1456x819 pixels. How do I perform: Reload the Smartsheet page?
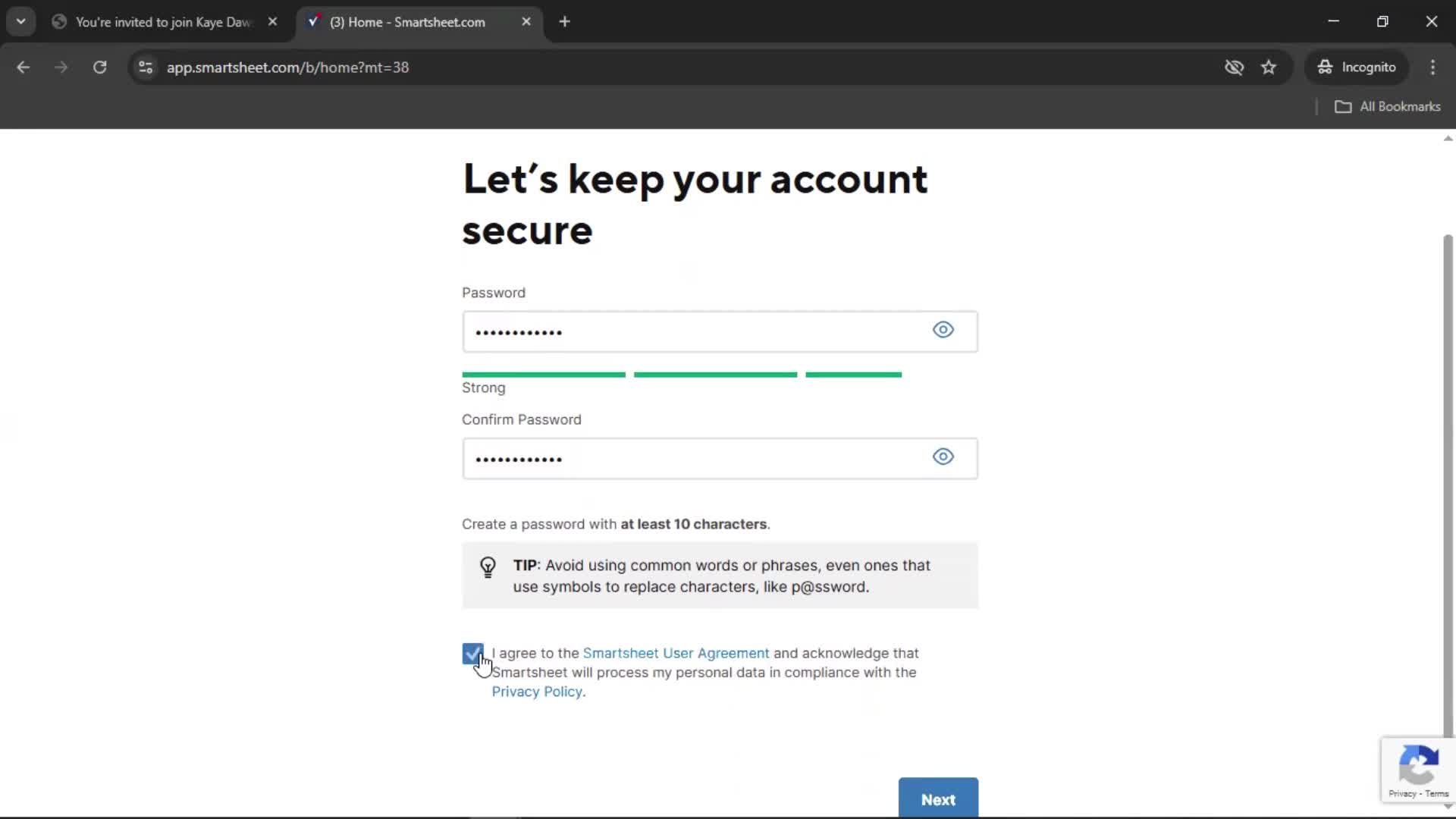click(99, 67)
